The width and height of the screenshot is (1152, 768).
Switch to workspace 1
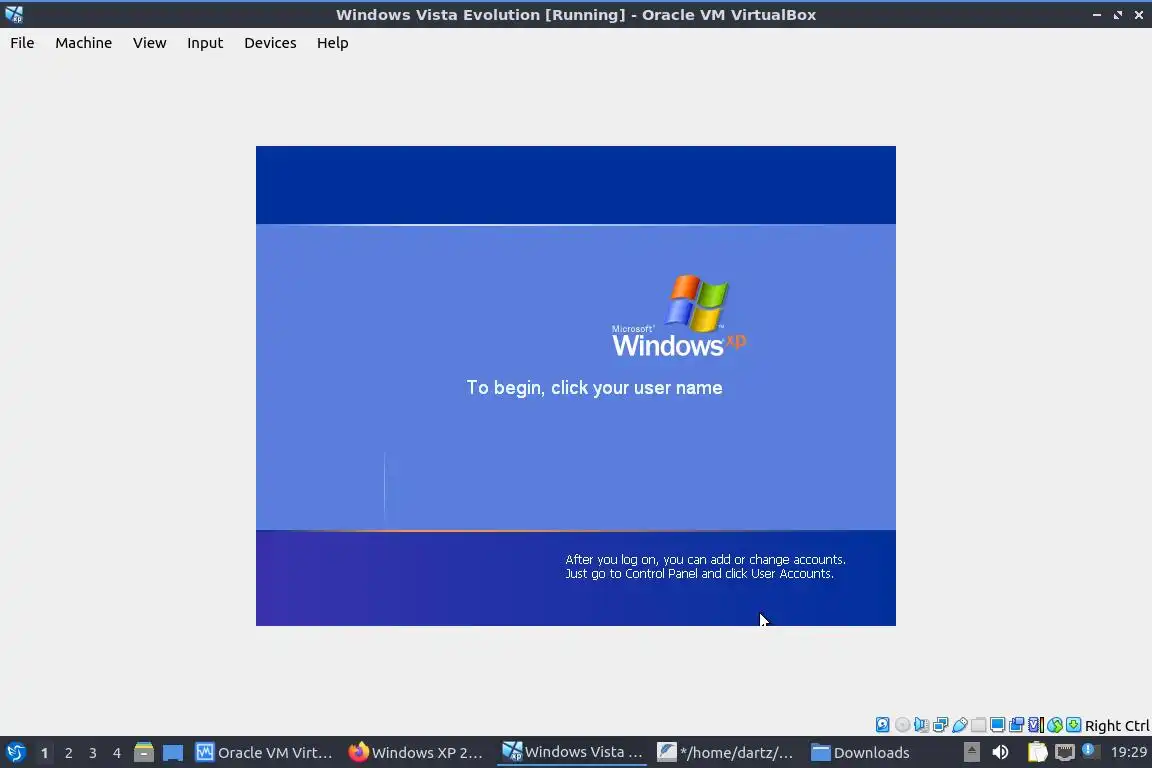[44, 753]
